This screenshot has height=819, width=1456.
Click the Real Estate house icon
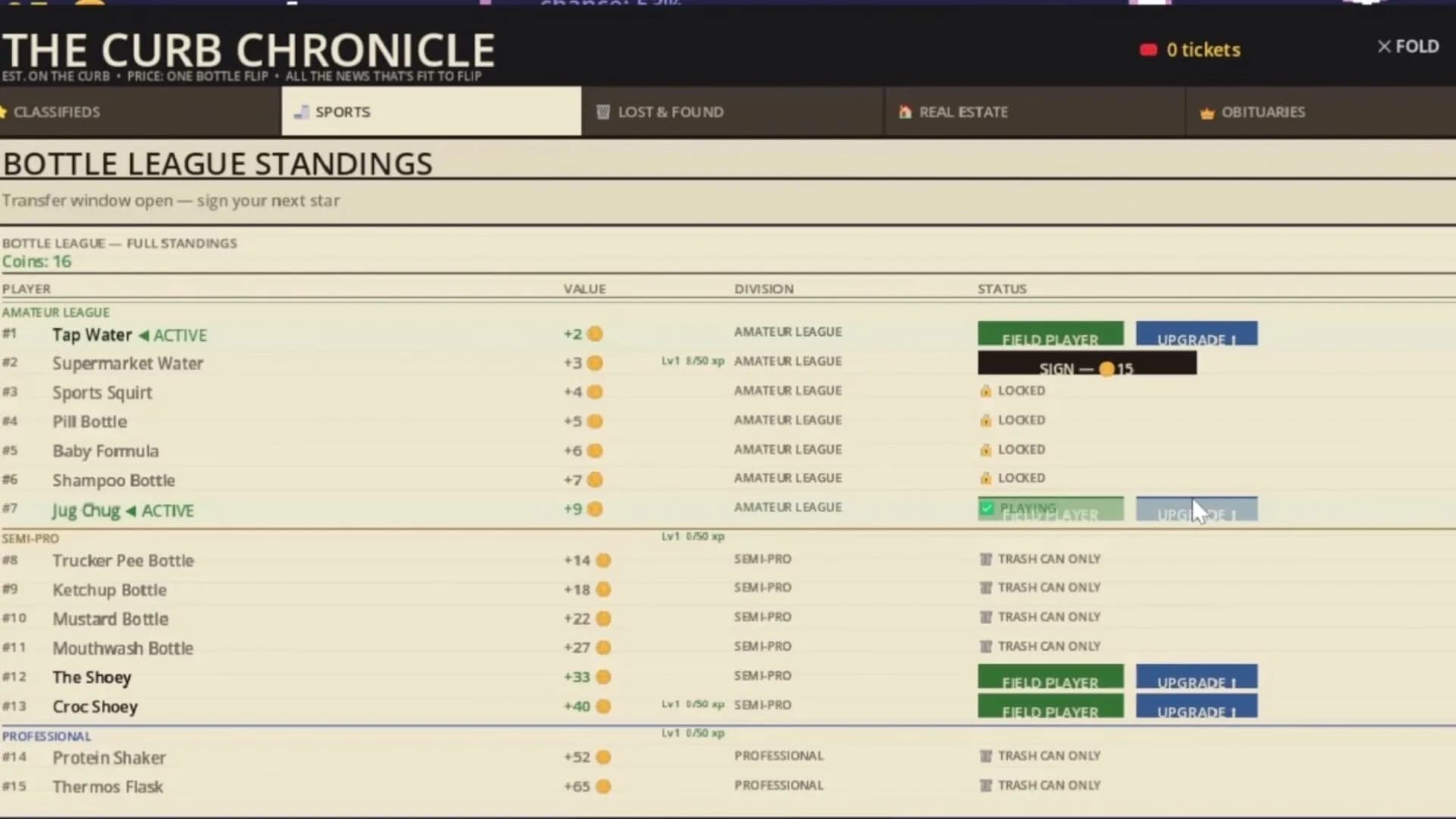tap(905, 112)
